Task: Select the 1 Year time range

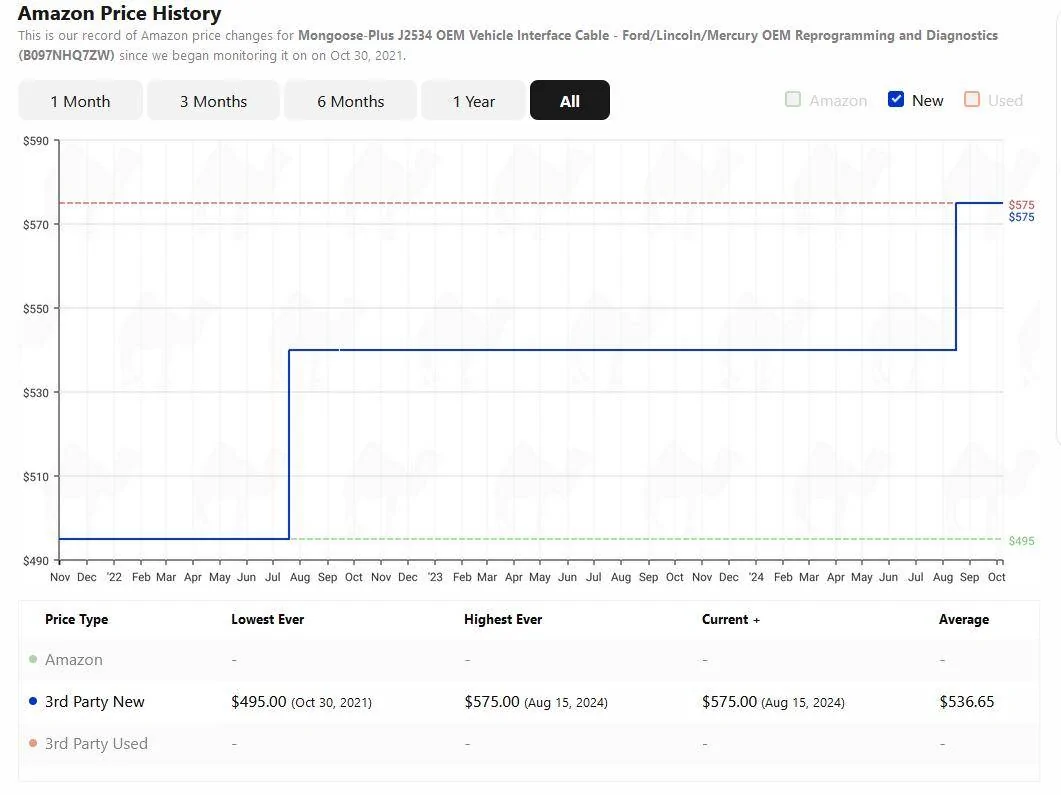Action: point(474,100)
